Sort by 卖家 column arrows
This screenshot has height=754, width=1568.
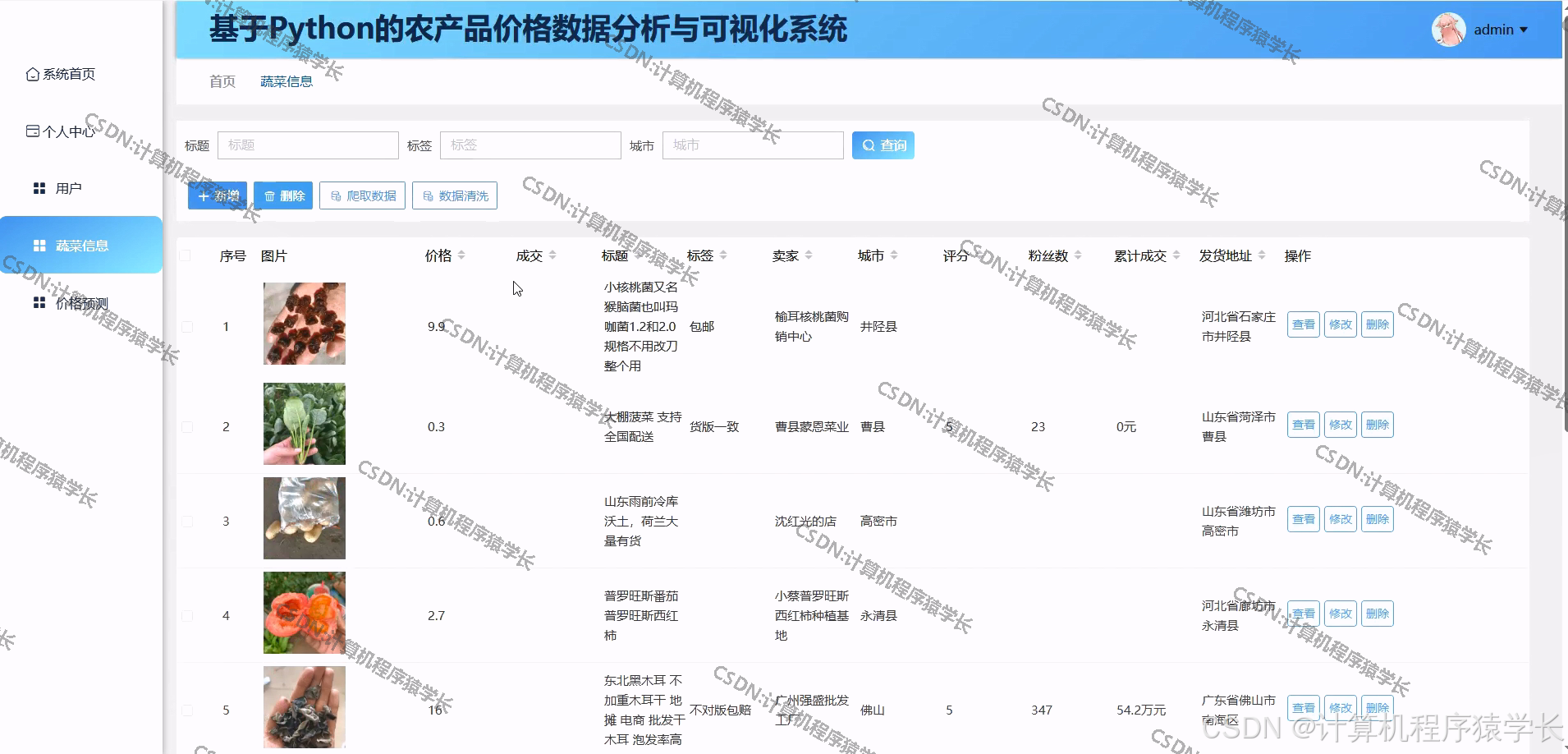[809, 255]
